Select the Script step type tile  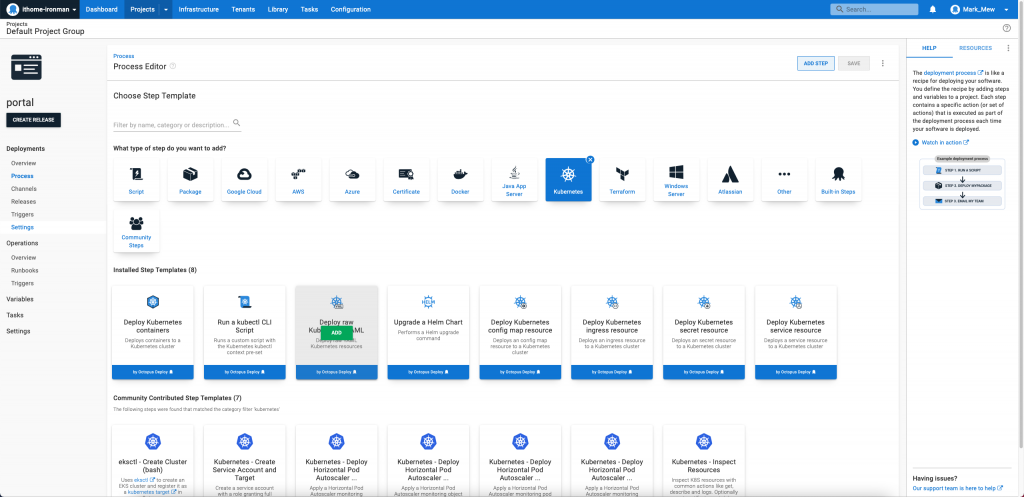pyautogui.click(x=136, y=180)
